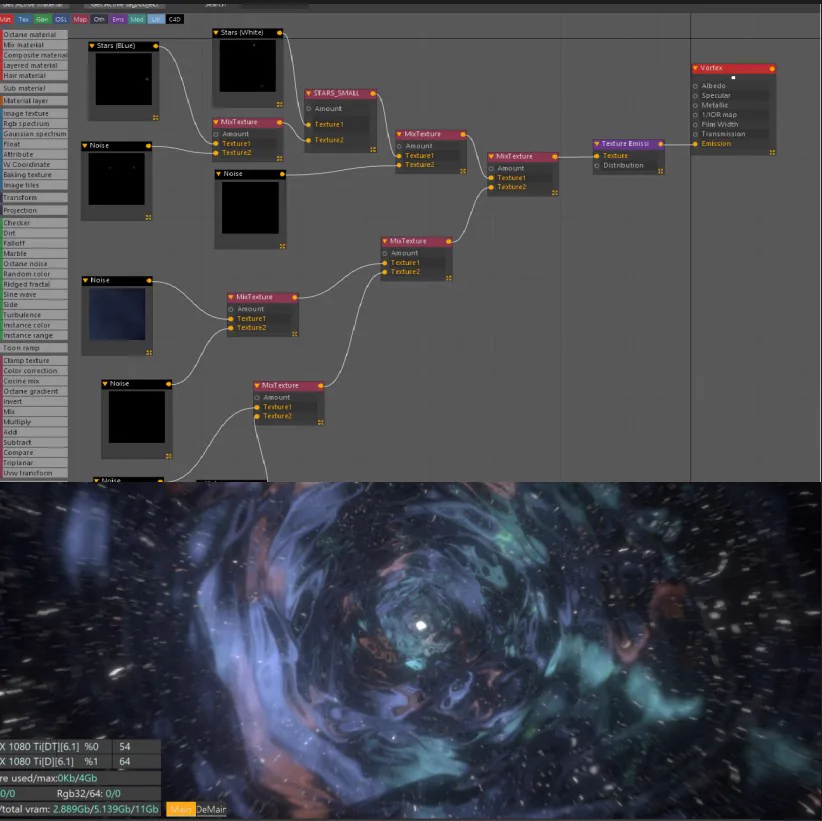Toggle the C4D node filter
822x821 pixels.
[175, 19]
